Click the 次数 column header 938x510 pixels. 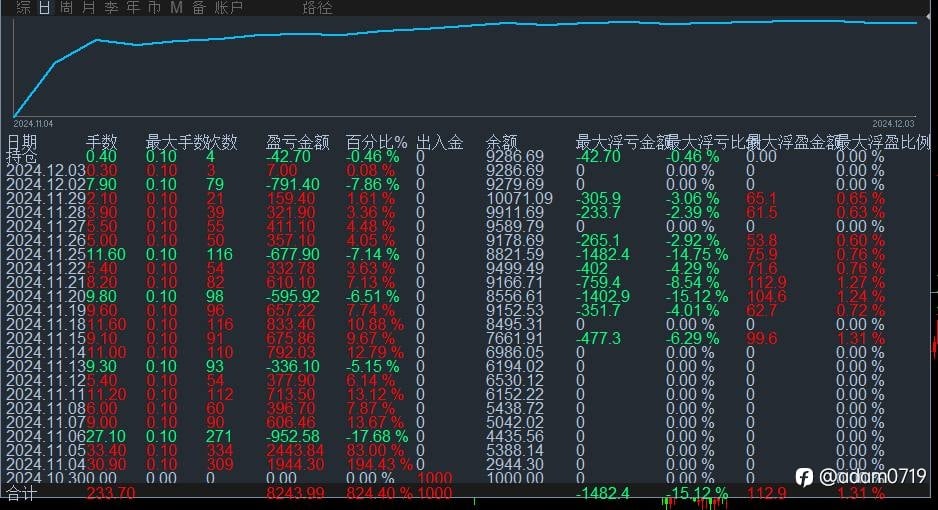coord(222,142)
